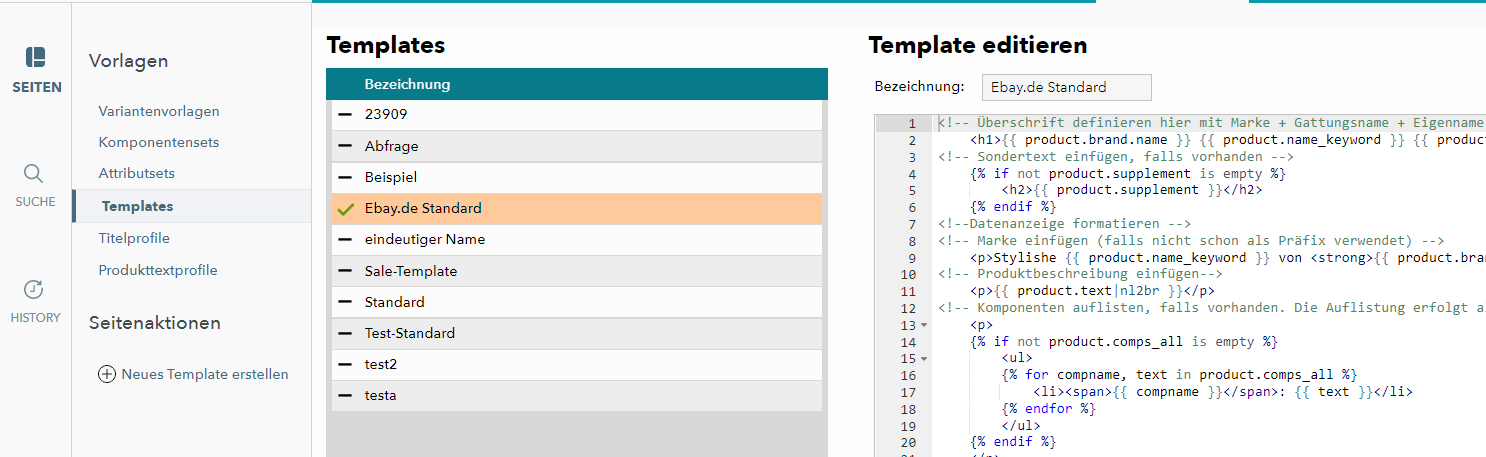Select template row Abfrage
Image resolution: width=1486 pixels, height=457 pixels.
(x=577, y=146)
